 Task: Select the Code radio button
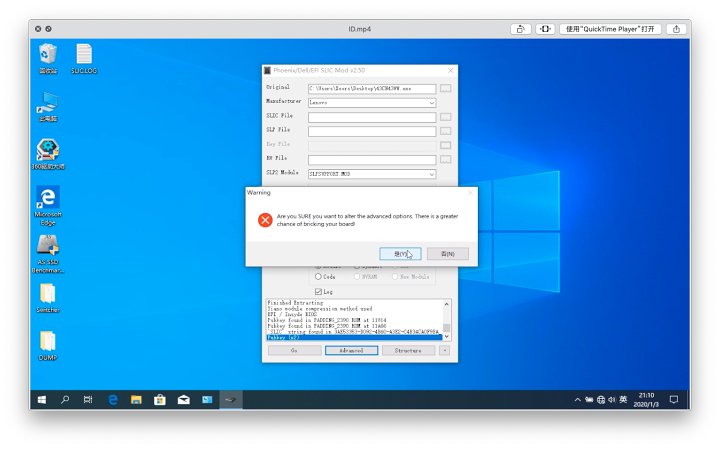pos(320,277)
